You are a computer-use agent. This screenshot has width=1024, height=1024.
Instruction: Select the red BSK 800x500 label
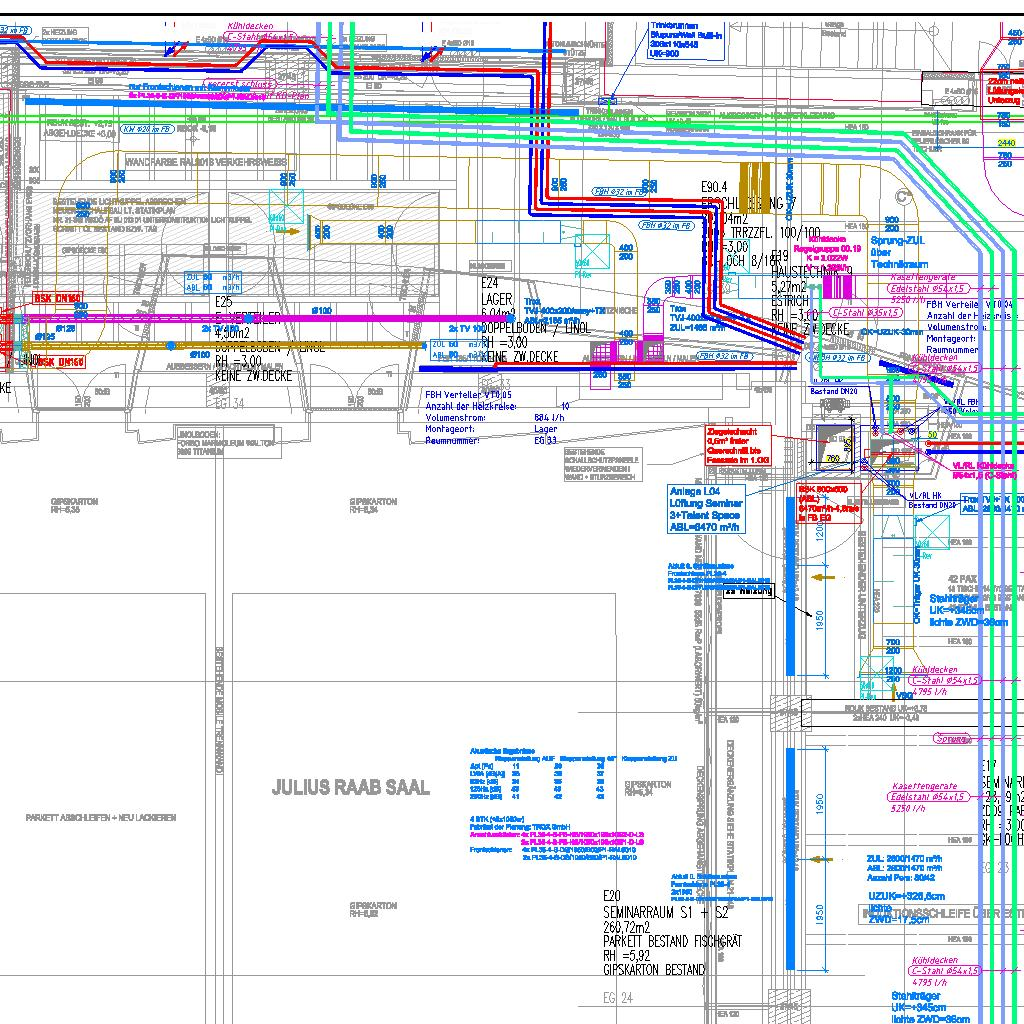[x=829, y=504]
